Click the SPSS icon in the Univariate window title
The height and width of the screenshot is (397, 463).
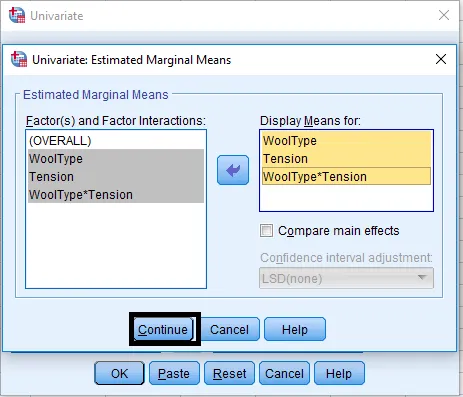click(x=17, y=15)
